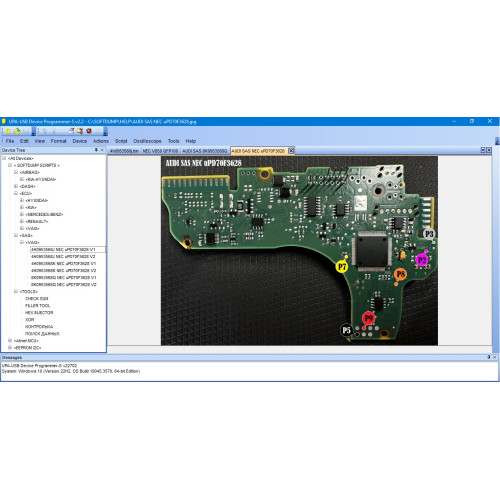Select the ПОИСК ДАННЫХ tool entry
Image resolution: width=500 pixels, height=500 pixels.
click(x=42, y=334)
